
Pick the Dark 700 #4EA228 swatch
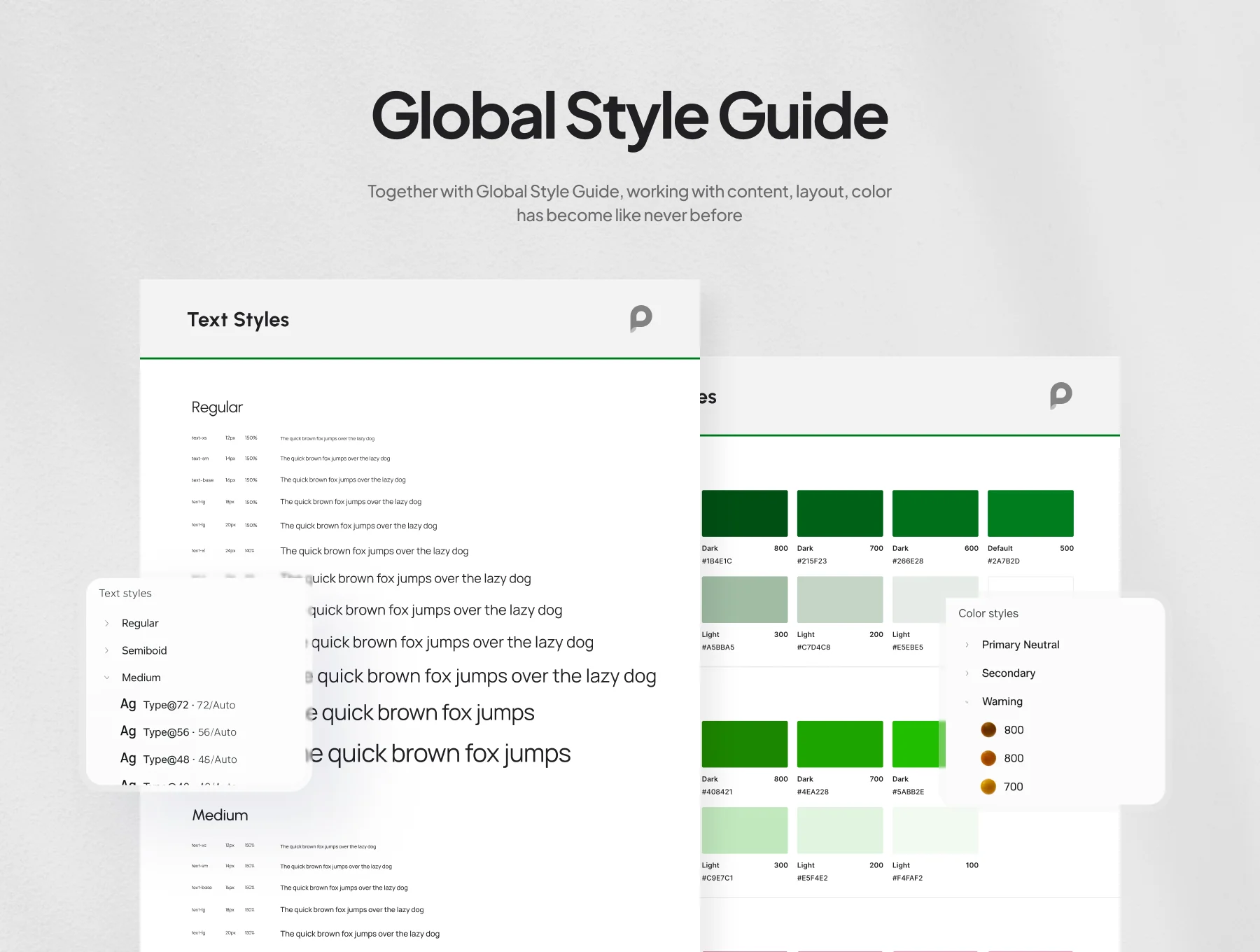(840, 744)
